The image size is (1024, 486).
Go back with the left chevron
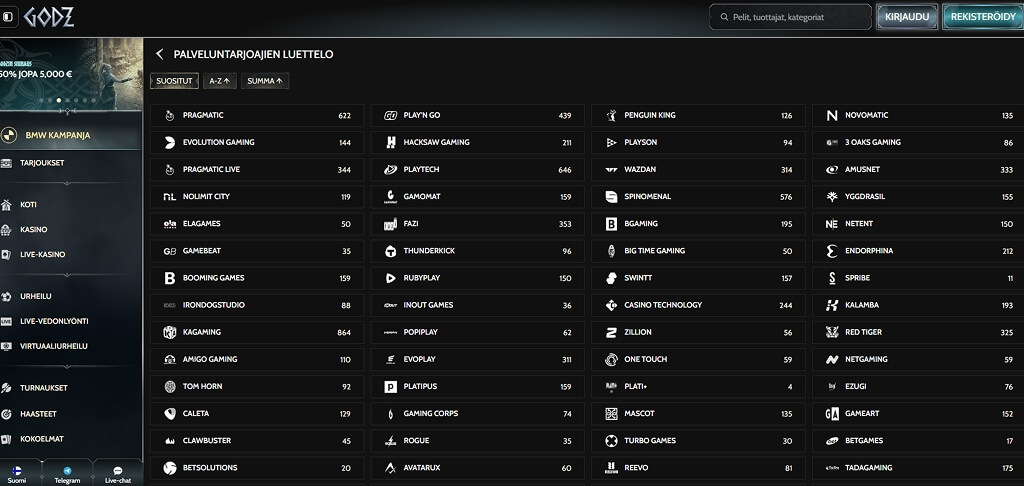[159, 54]
